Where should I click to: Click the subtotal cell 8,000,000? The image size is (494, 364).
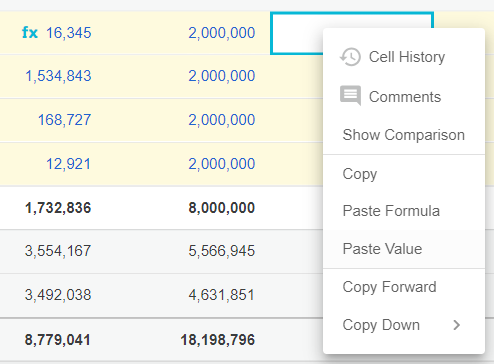coord(222,208)
